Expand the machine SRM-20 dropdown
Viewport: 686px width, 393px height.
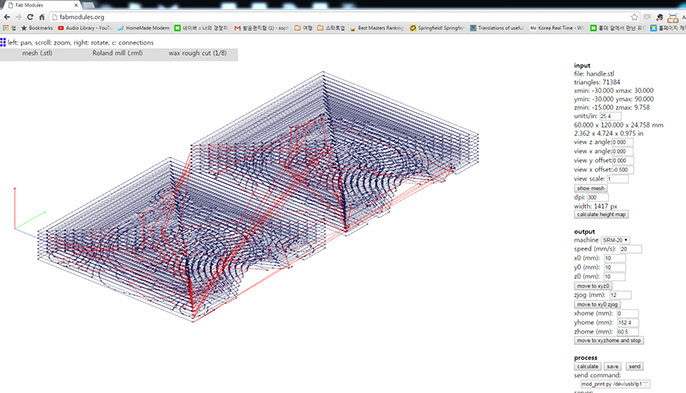click(x=615, y=240)
